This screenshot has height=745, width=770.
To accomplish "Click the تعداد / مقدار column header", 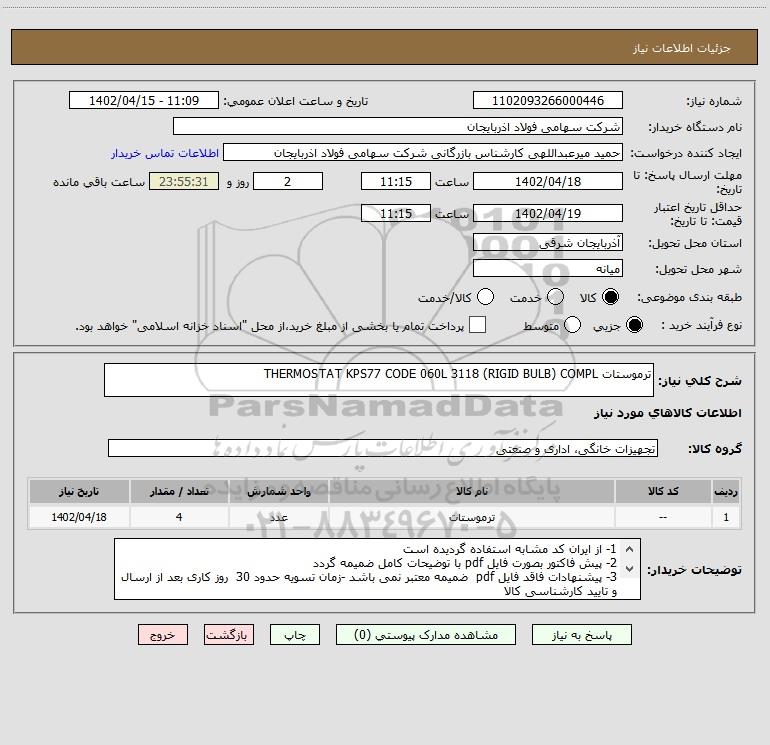I will pyautogui.click(x=179, y=491).
